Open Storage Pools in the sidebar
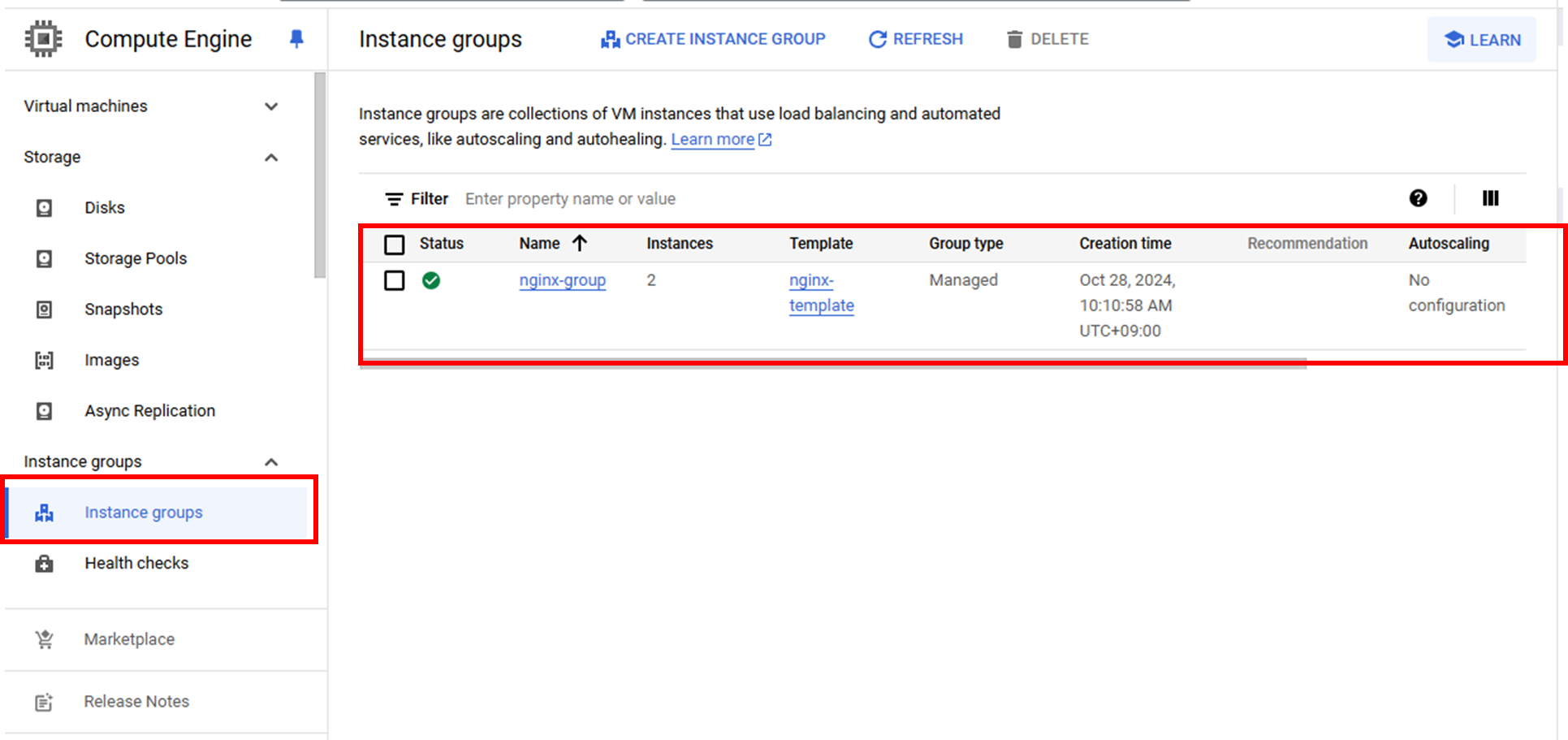1568x740 pixels. pos(136,259)
